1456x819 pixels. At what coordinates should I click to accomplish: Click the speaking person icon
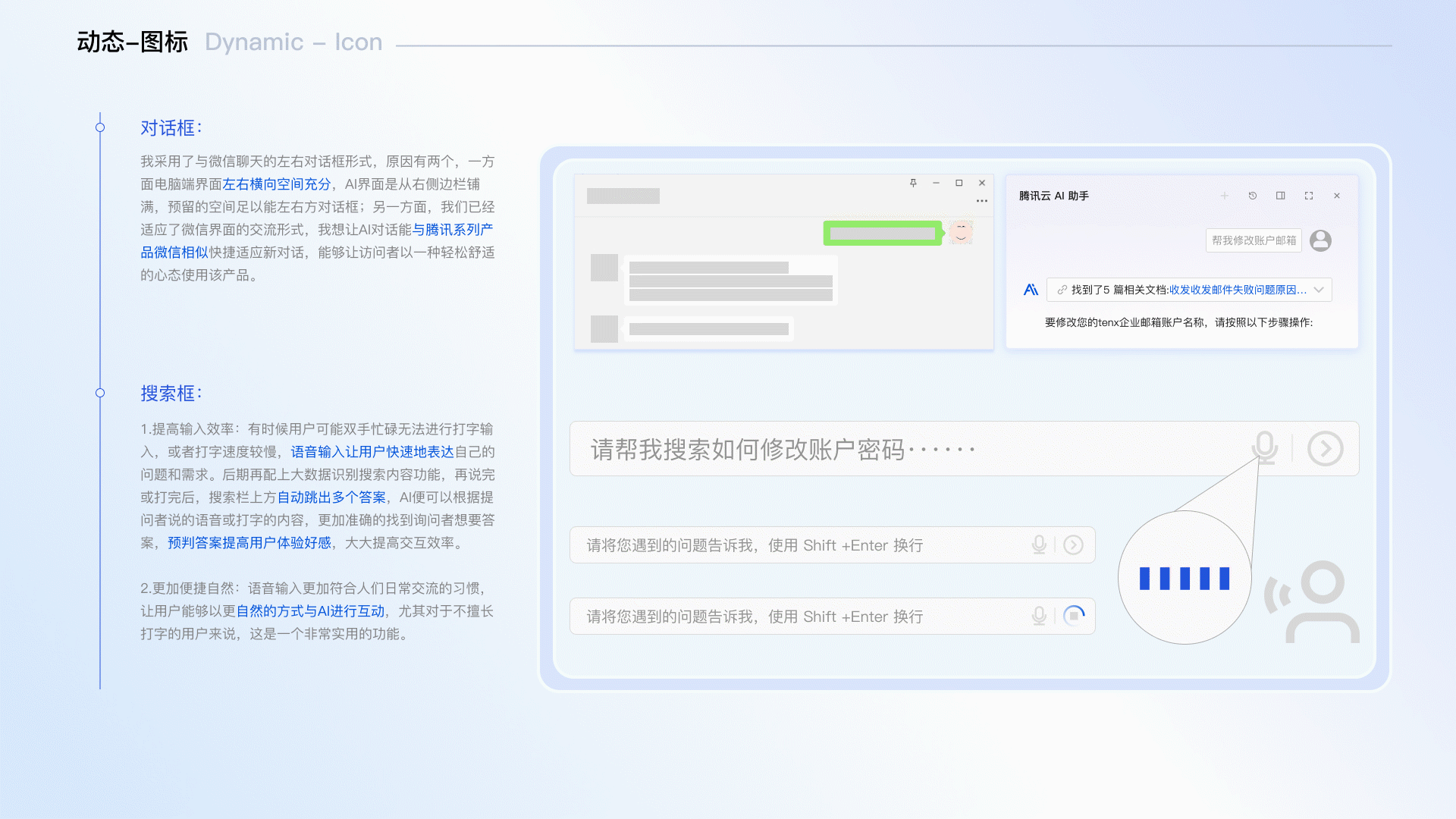1312,602
